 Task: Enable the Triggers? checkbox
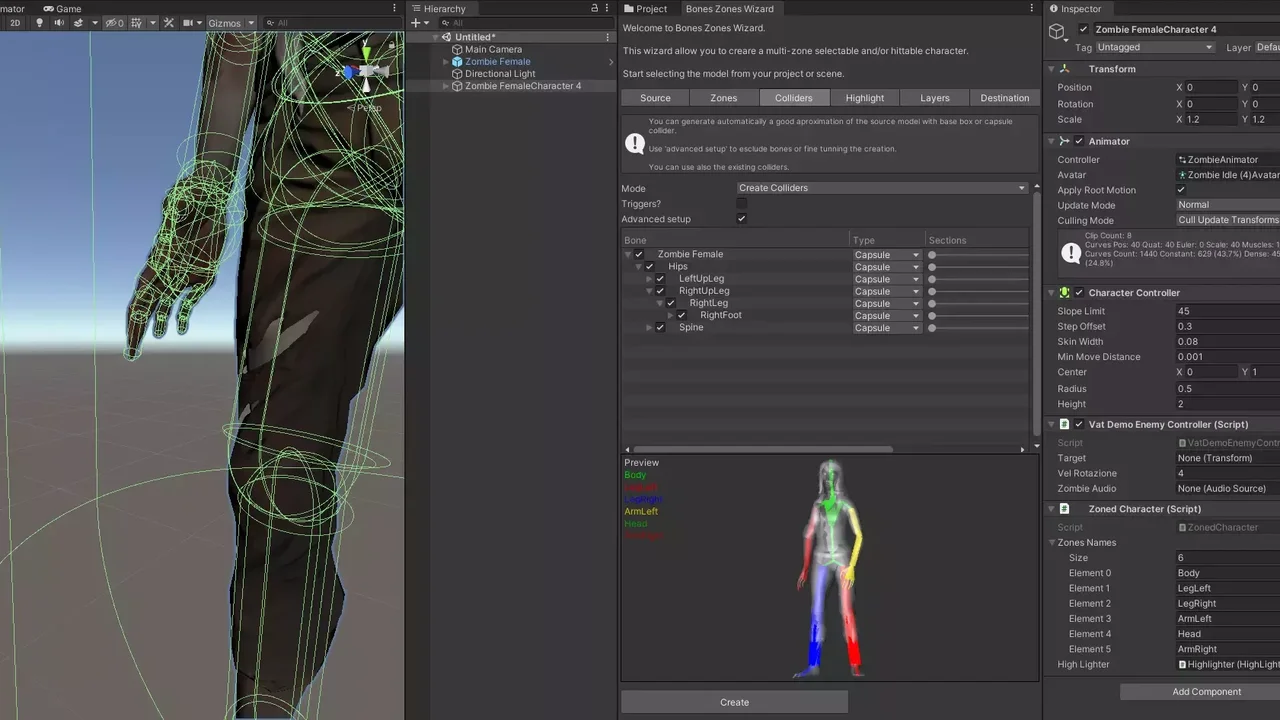tap(741, 204)
